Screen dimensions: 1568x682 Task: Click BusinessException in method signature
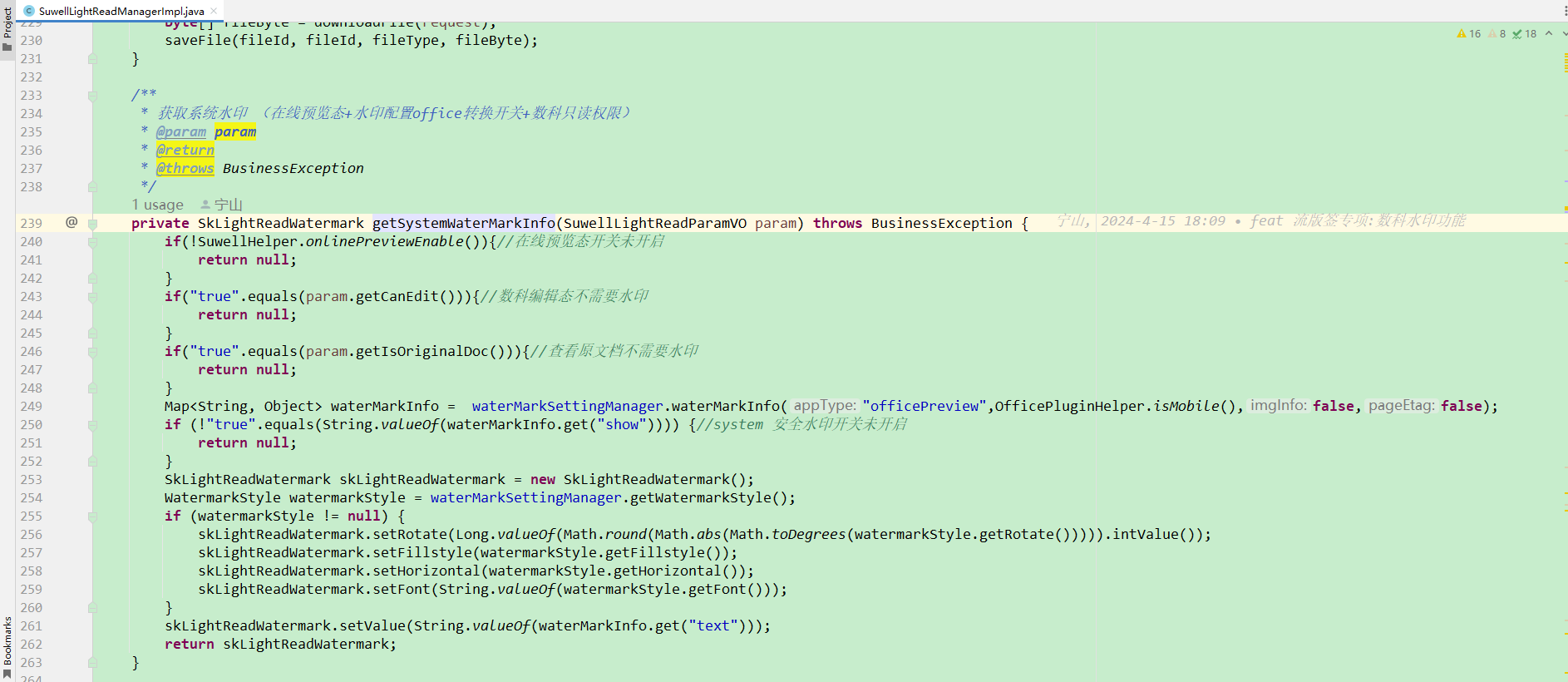[x=941, y=223]
